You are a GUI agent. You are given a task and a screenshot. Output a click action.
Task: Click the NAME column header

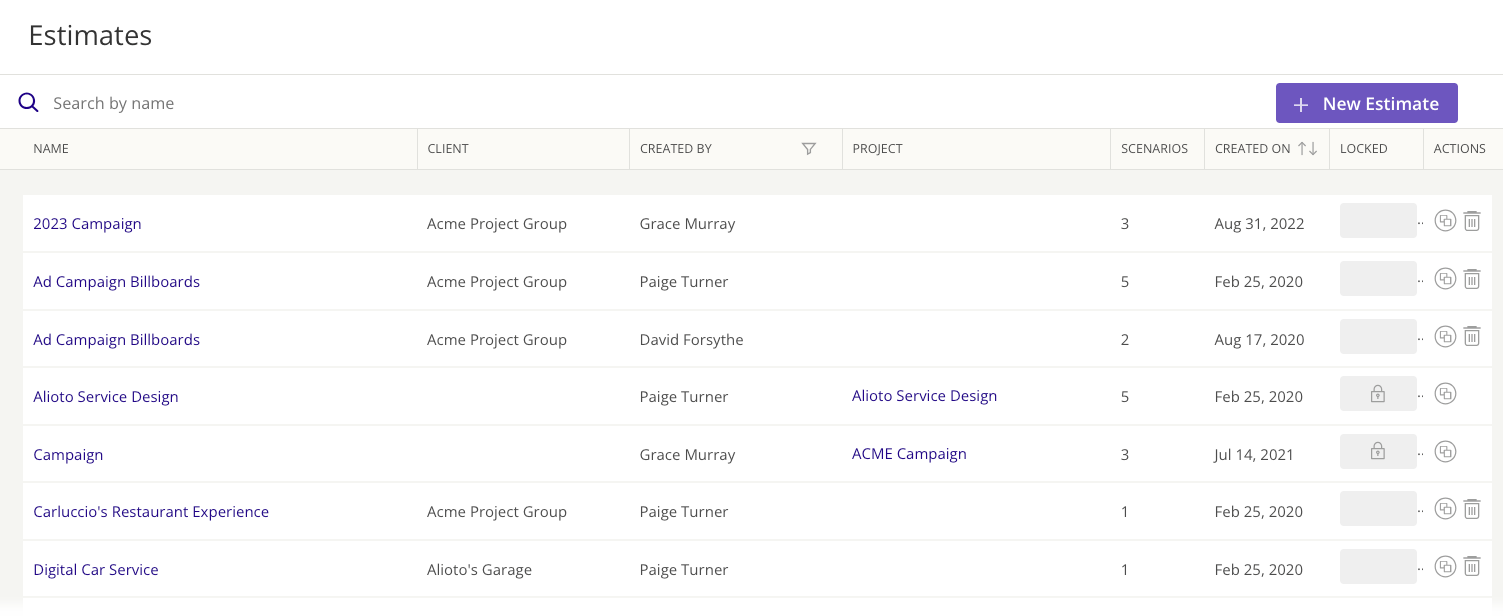pyautogui.click(x=51, y=149)
